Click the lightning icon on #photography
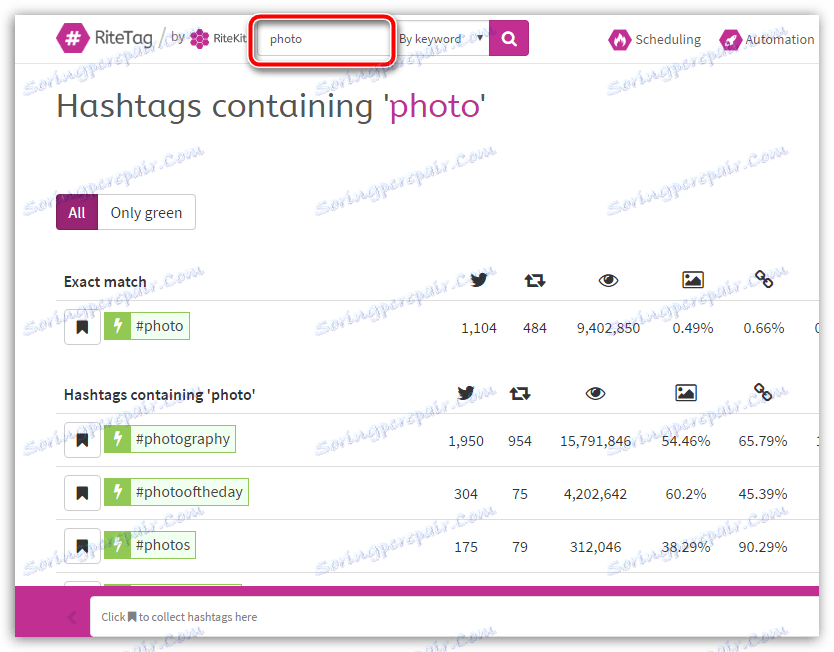 [x=118, y=439]
